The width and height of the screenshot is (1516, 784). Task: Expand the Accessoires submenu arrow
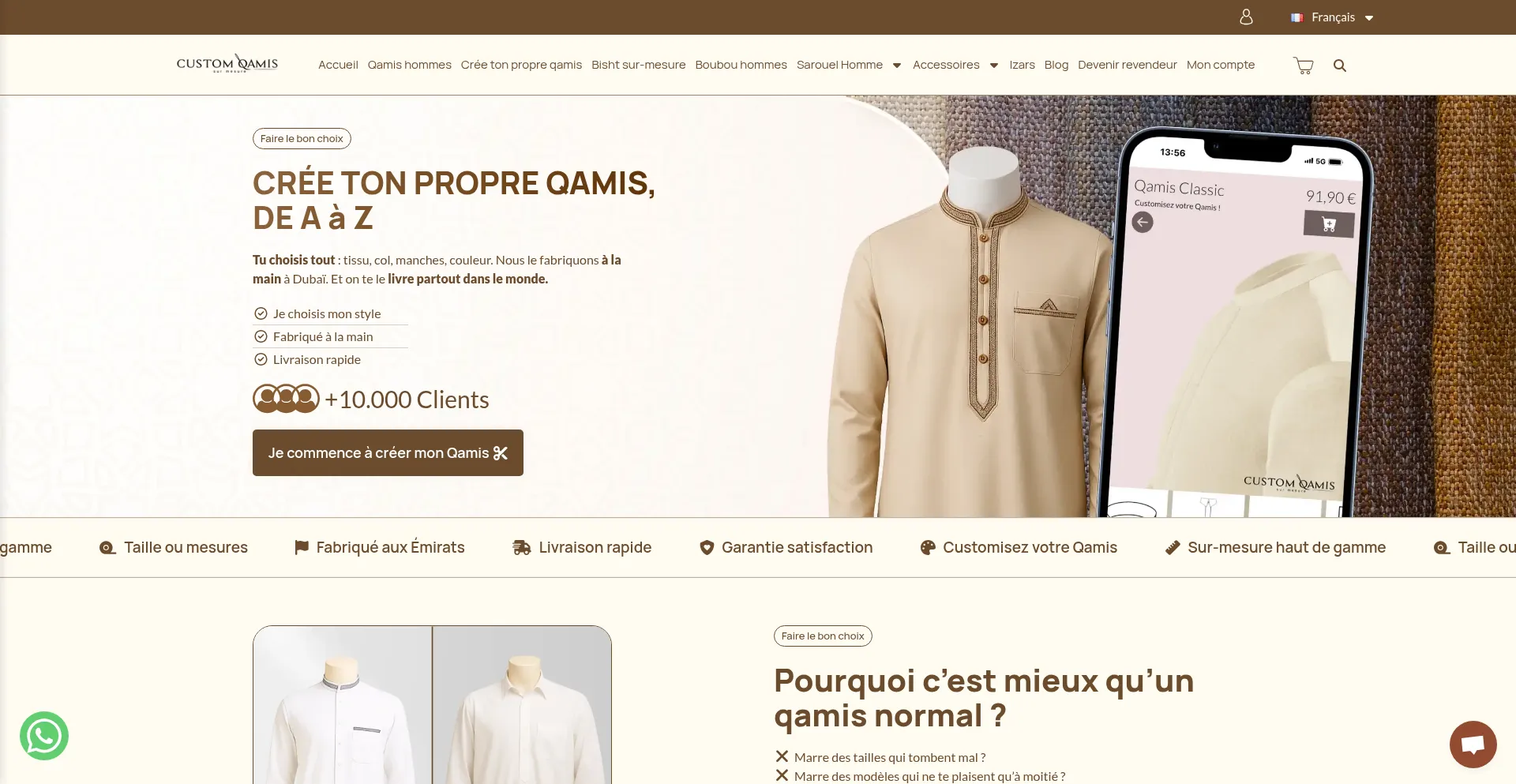(x=994, y=66)
